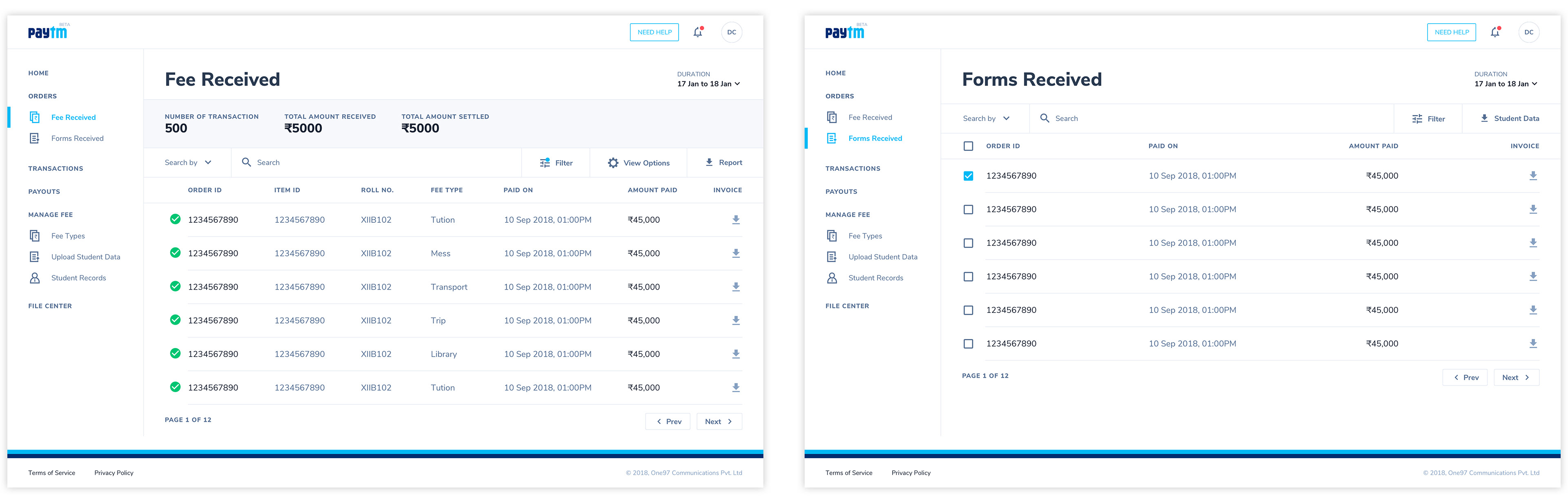Go to Next page in Forms Received window

coord(1516,377)
